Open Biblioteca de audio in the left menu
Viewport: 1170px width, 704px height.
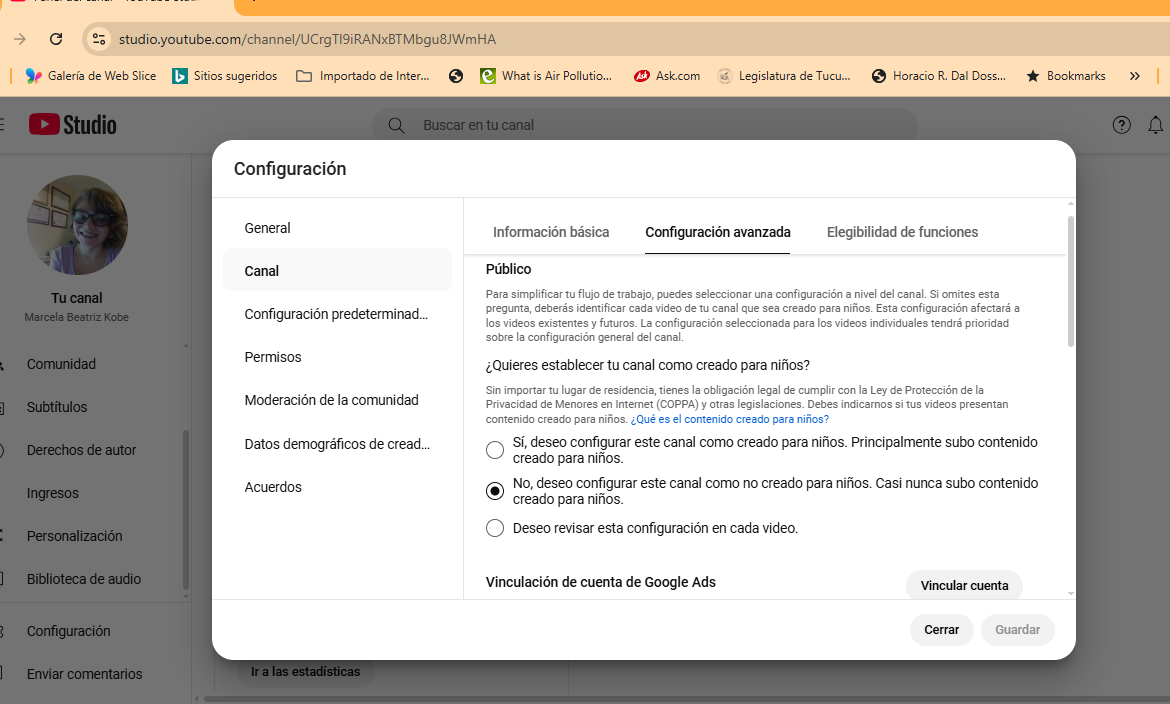tap(84, 579)
